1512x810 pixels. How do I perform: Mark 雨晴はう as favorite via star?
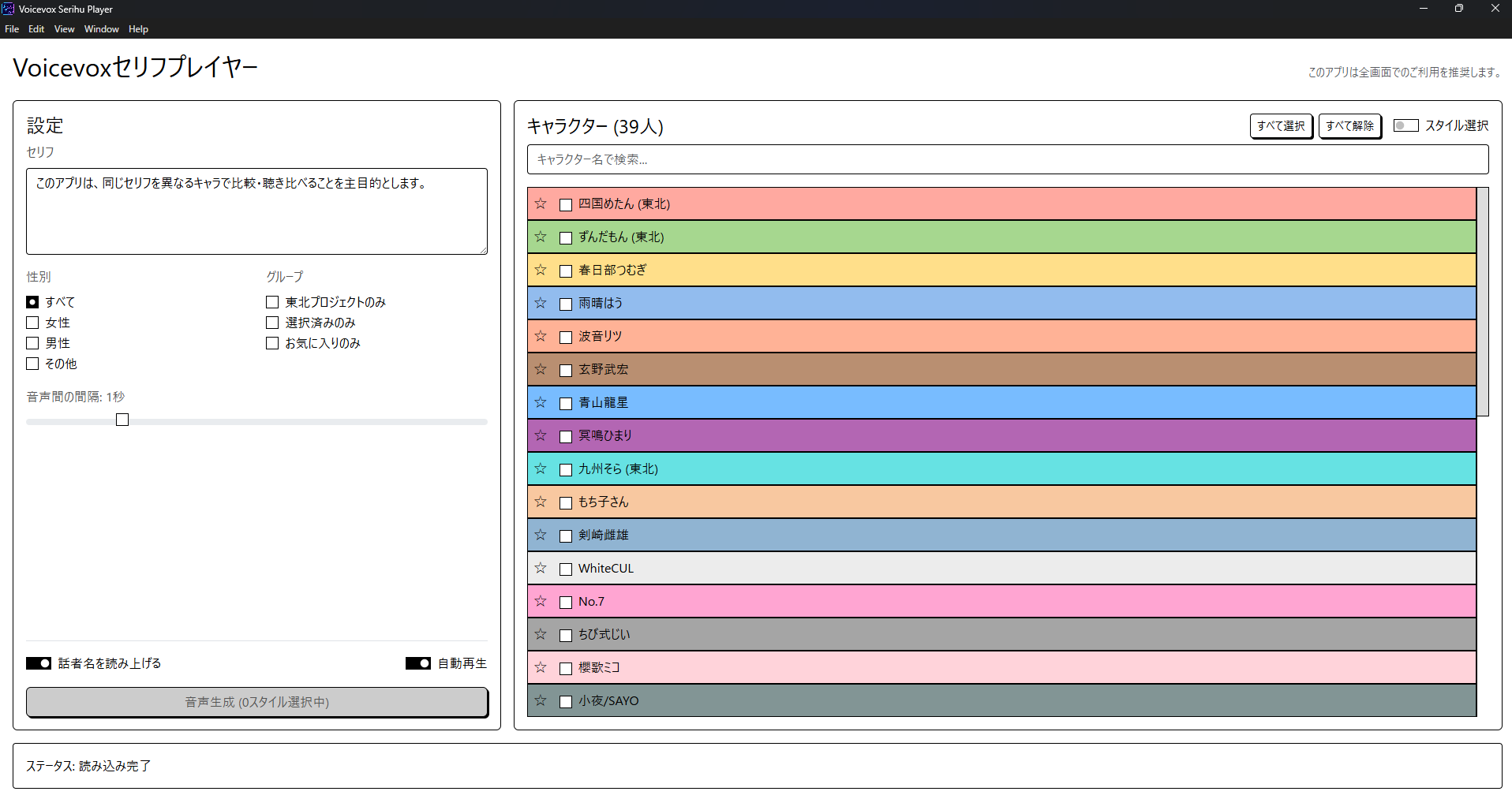click(x=541, y=303)
